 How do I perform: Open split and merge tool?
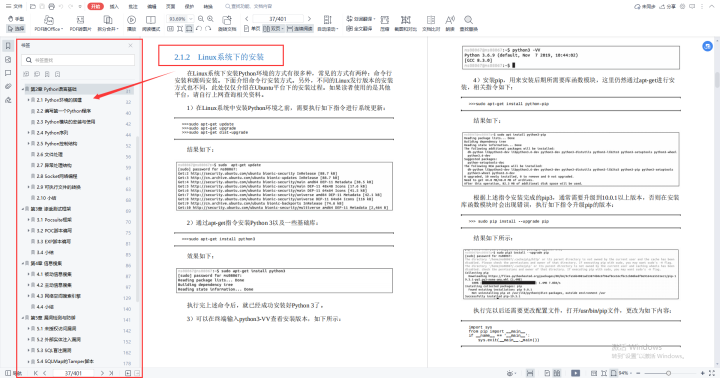click(x=108, y=23)
